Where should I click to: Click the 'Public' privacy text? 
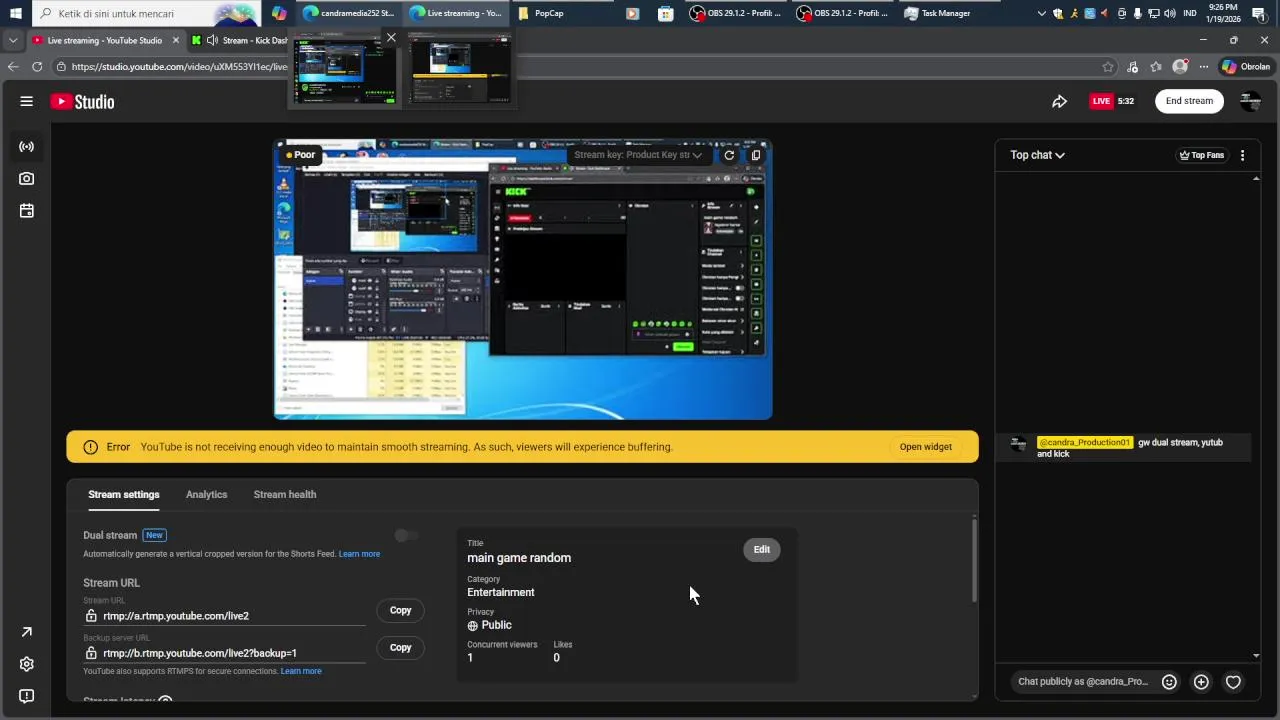[x=496, y=625]
